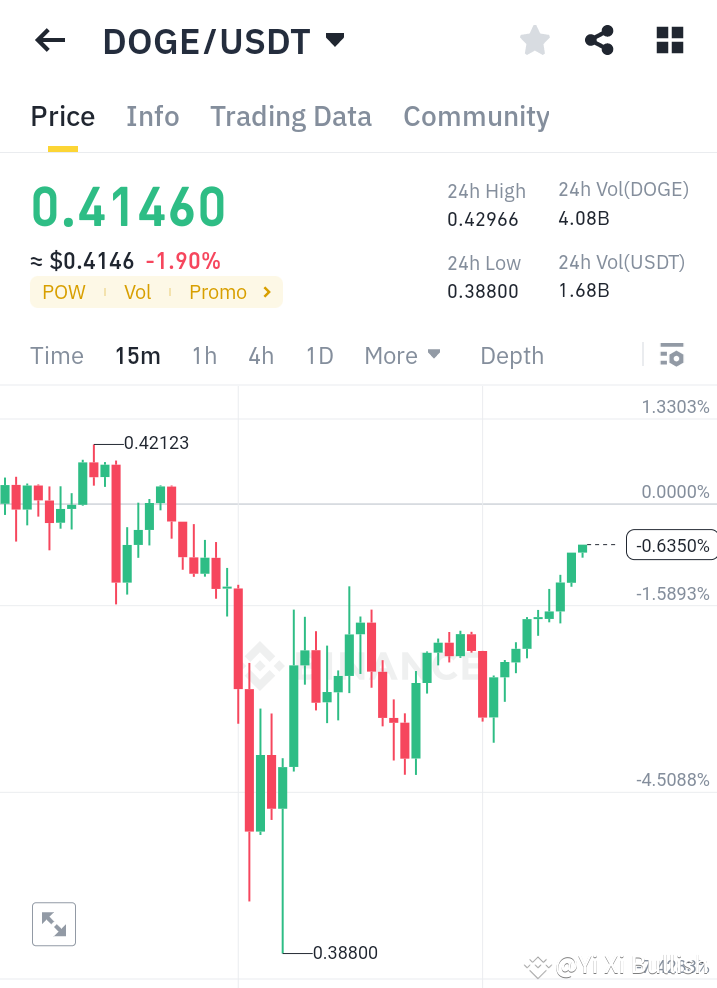Image resolution: width=717 pixels, height=988 pixels.
Task: Expand the chart to fullscreen
Action: click(53, 923)
